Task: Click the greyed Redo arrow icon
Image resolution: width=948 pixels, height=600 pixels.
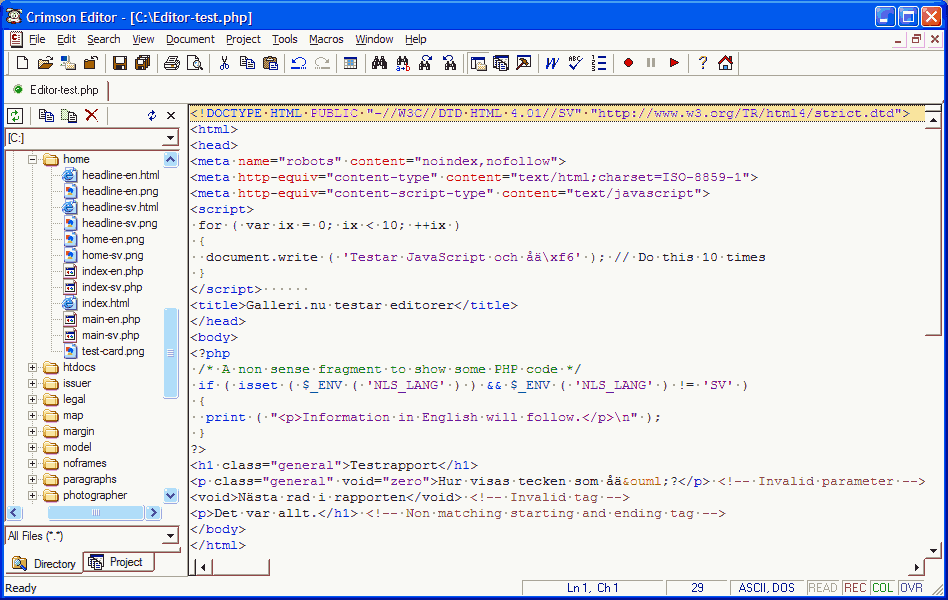Action: tap(322, 63)
